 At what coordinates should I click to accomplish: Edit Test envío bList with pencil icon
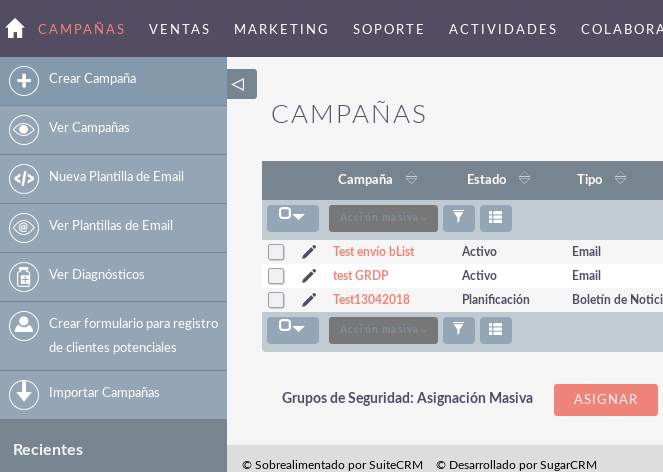pos(309,252)
